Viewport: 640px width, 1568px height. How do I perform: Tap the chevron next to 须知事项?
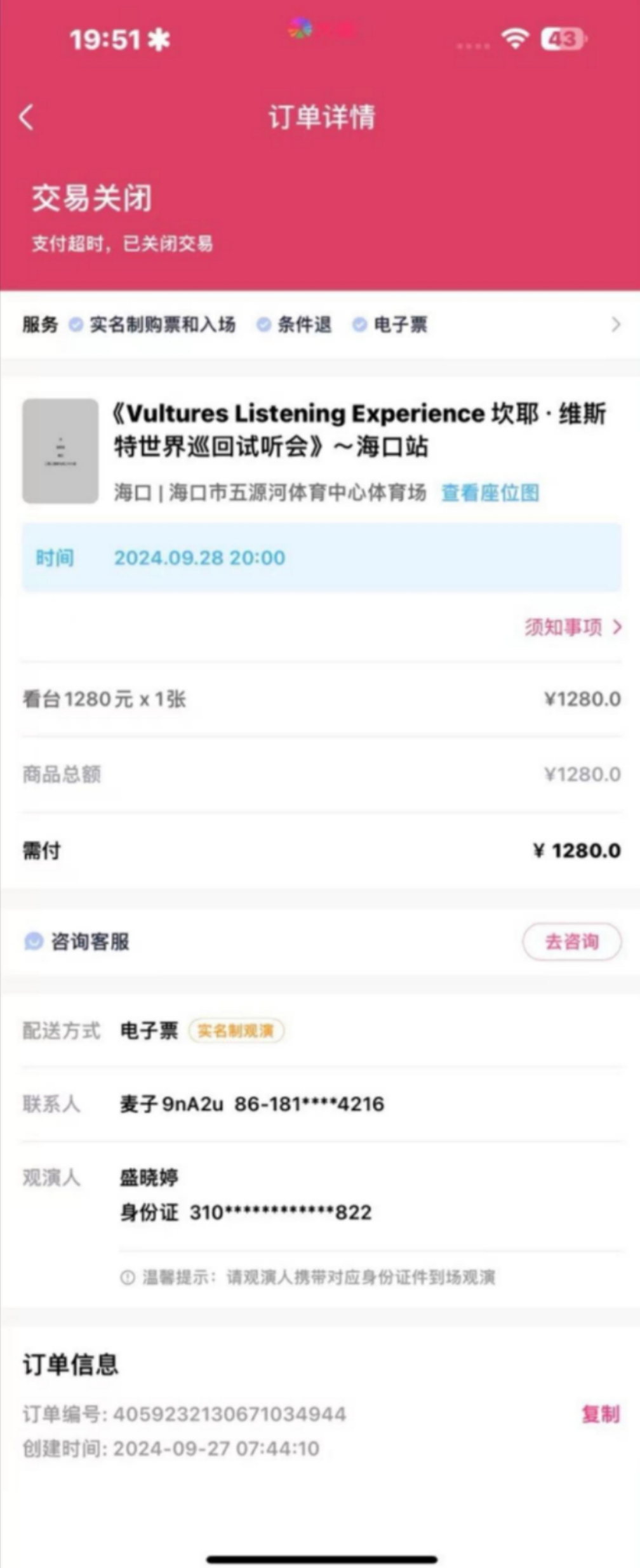[617, 627]
